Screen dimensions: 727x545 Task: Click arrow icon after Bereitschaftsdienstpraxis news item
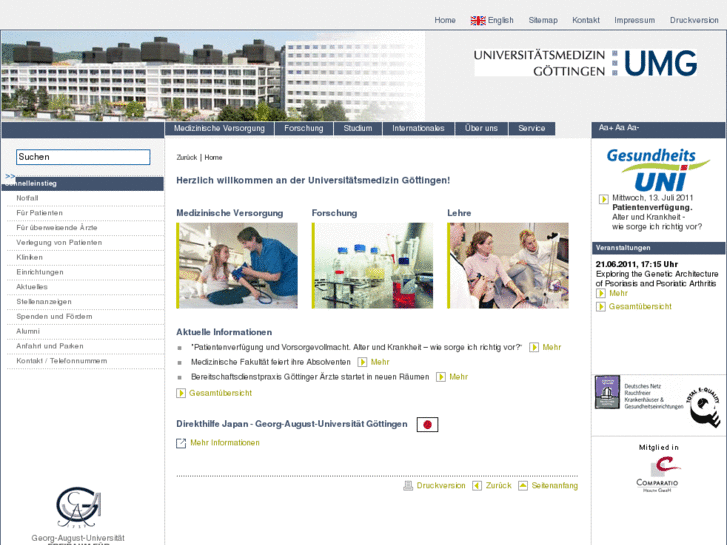[440, 377]
